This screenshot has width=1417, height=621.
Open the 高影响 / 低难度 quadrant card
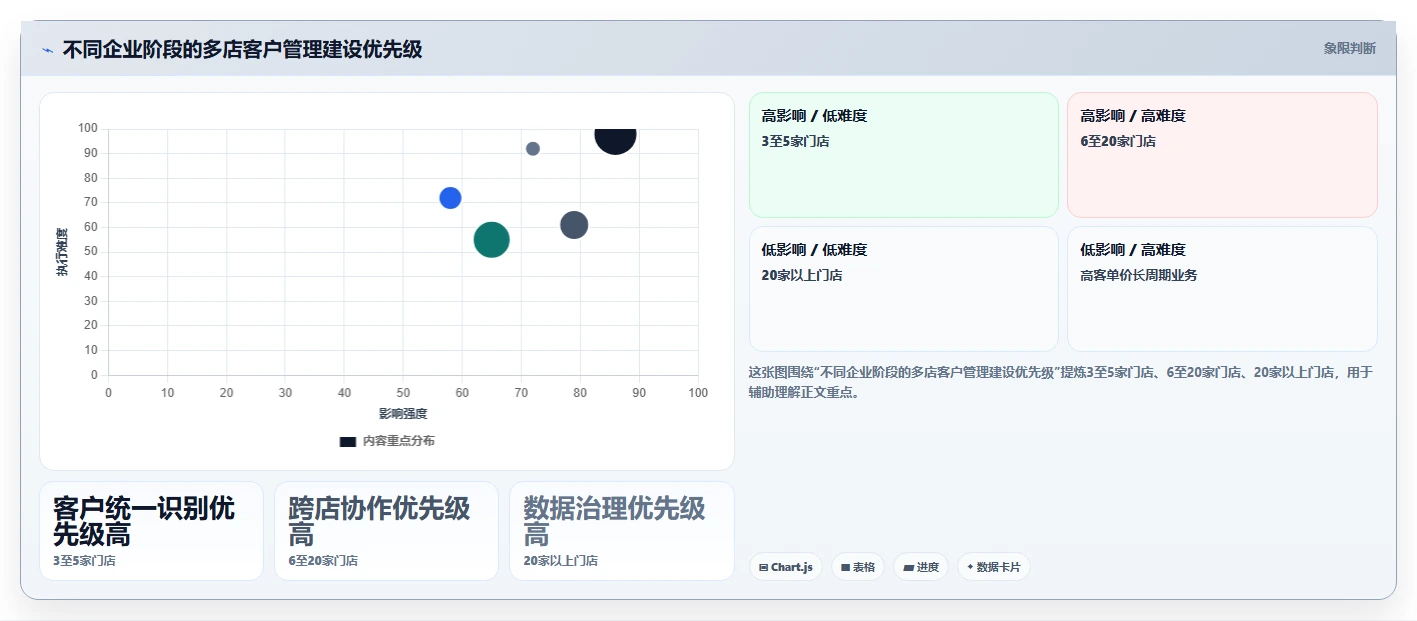pos(904,155)
